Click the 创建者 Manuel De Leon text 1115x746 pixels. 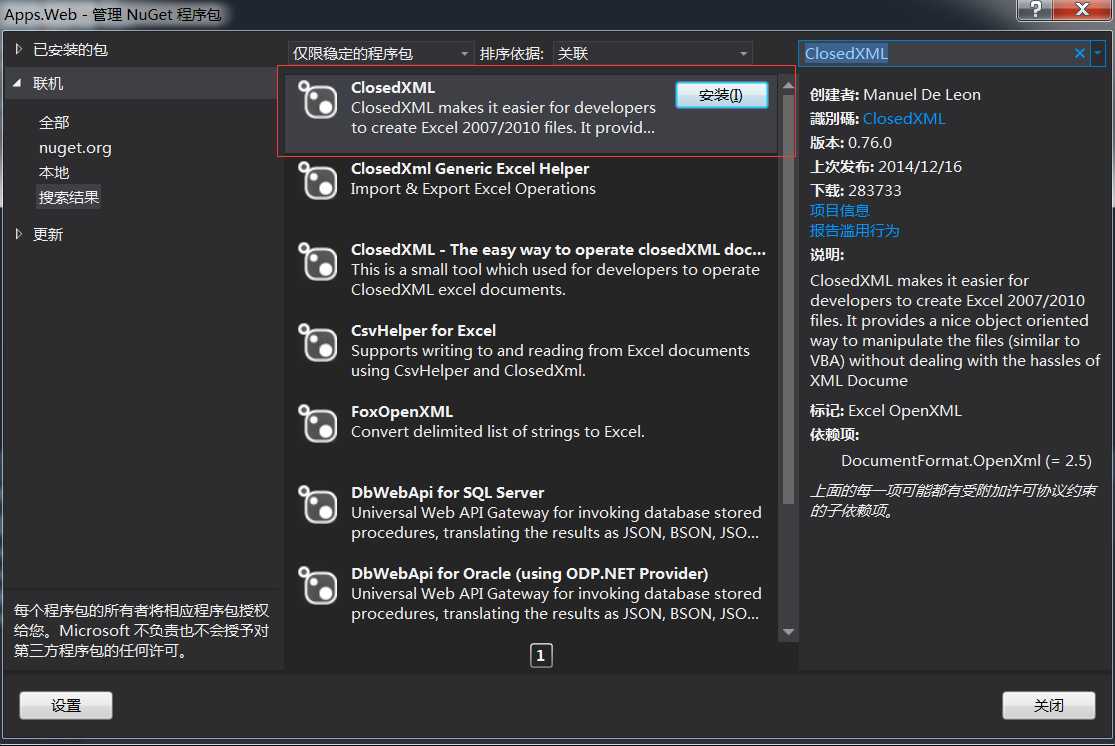tap(922, 95)
